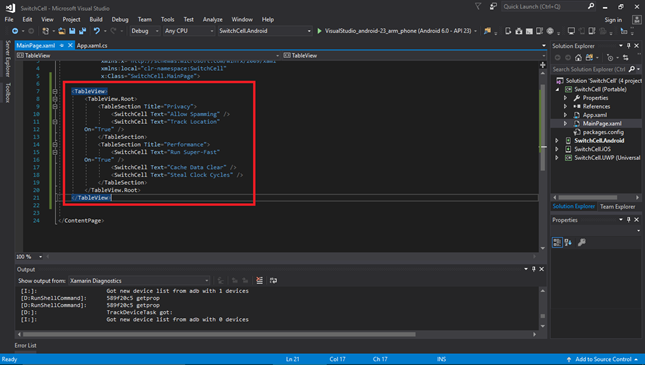645x365 pixels.
Task: Expand the References node
Action: [566, 107]
